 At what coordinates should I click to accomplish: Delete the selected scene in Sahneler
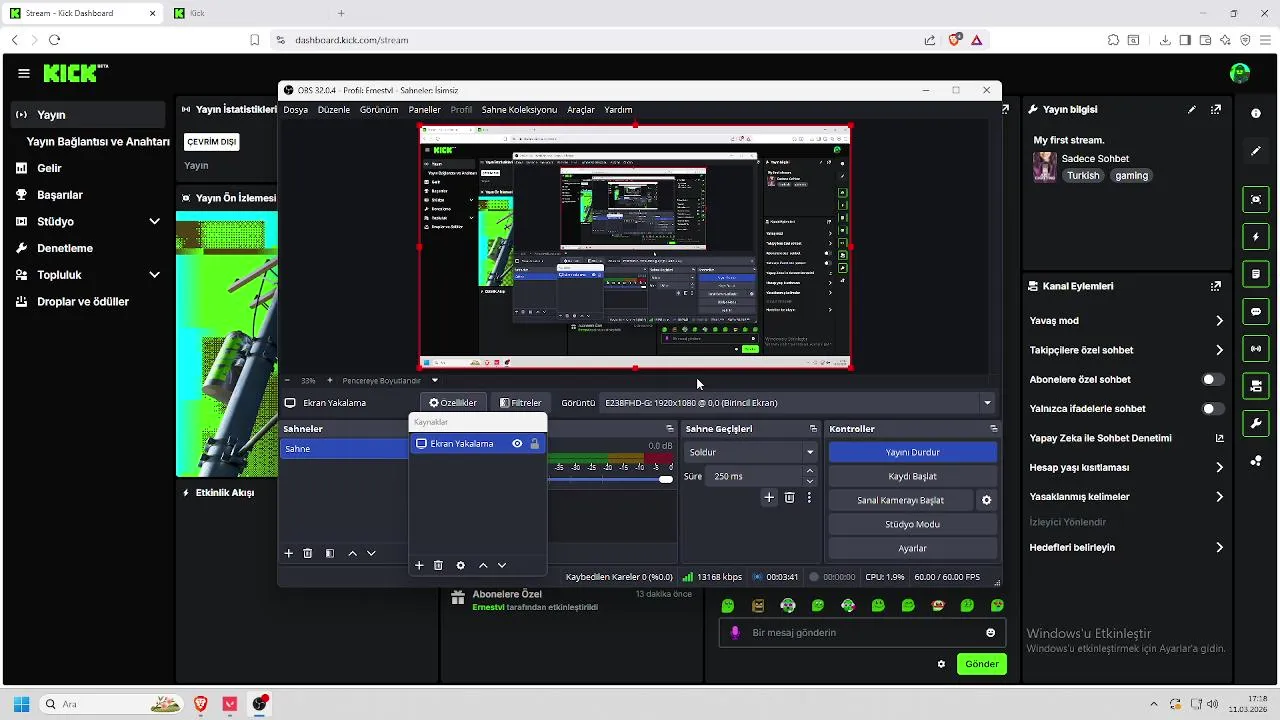tap(308, 553)
